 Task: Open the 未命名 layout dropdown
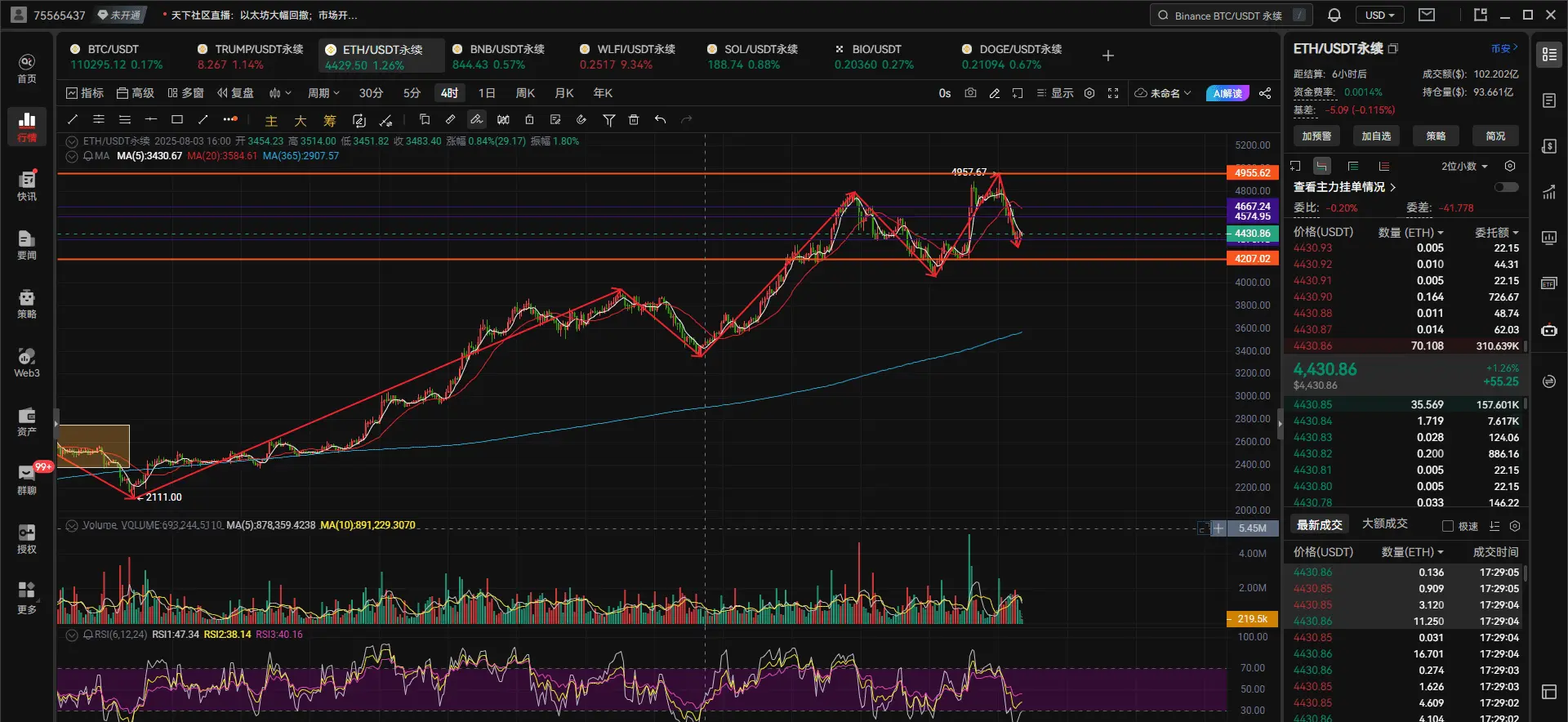point(1163,93)
